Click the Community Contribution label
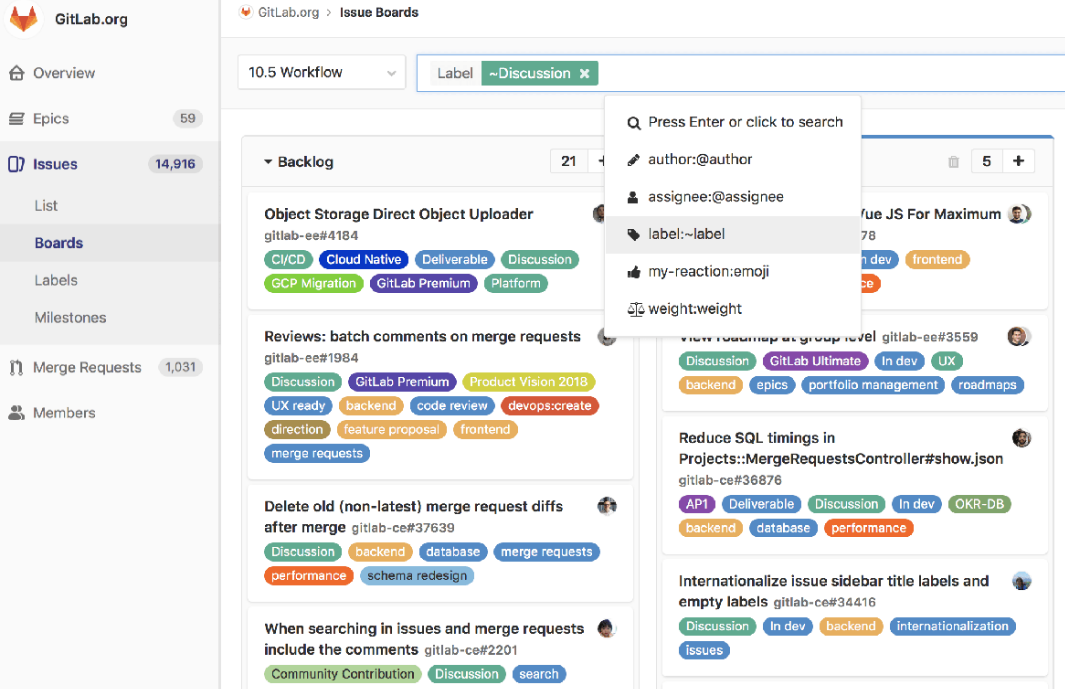The height and width of the screenshot is (689, 1065). [x=343, y=674]
